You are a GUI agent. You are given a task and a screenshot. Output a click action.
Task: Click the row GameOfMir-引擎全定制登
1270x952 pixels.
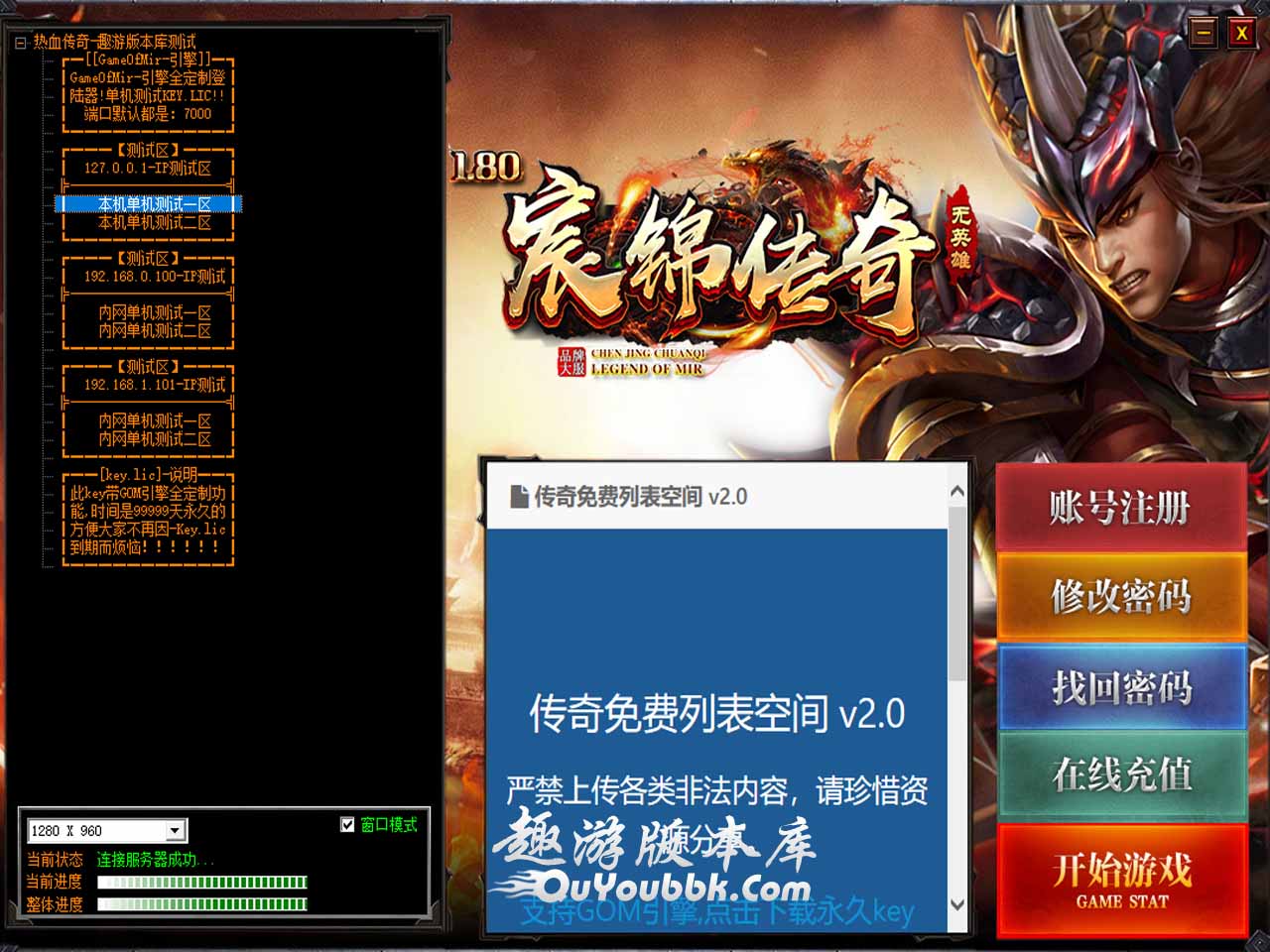point(148,77)
